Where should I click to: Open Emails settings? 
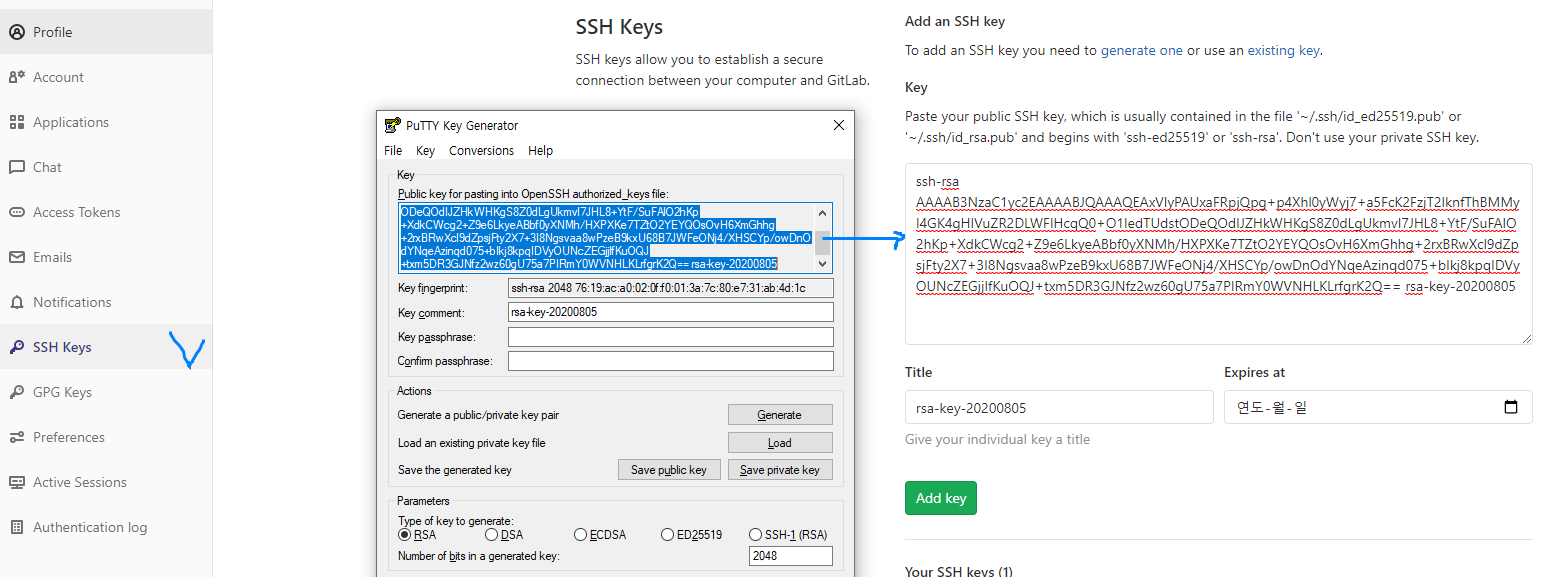(x=106, y=257)
